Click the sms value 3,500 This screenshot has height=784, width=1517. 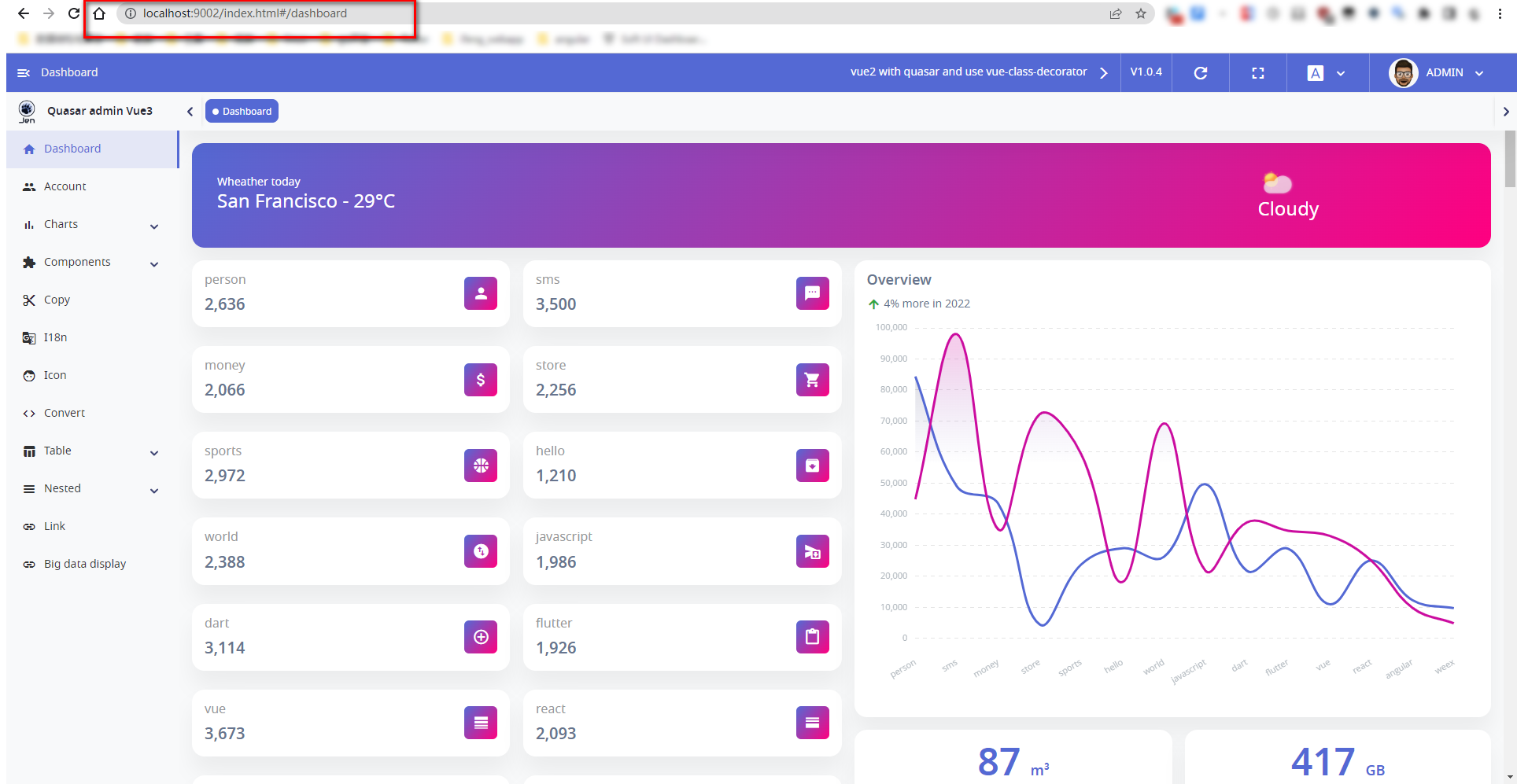556,304
